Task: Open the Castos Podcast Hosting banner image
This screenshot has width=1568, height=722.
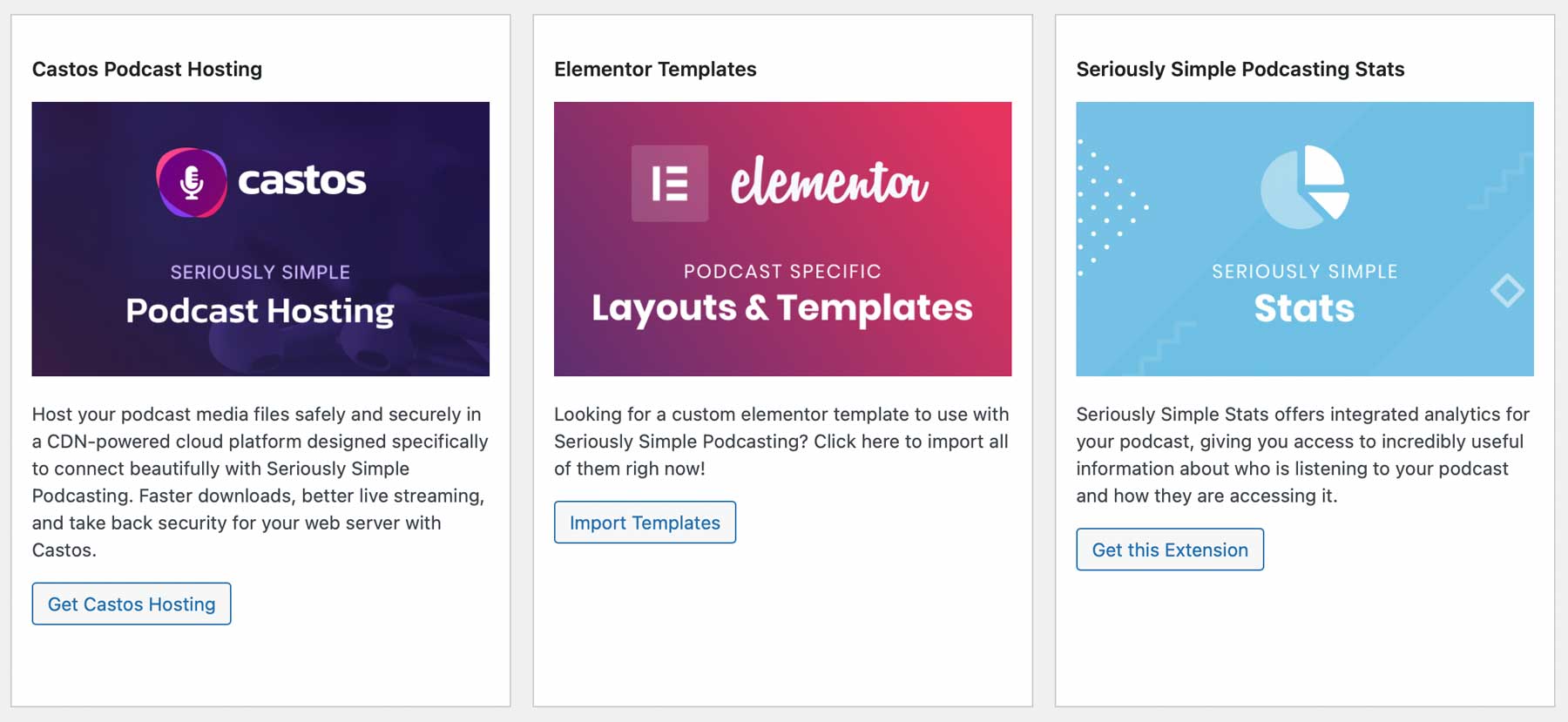Action: [x=260, y=240]
